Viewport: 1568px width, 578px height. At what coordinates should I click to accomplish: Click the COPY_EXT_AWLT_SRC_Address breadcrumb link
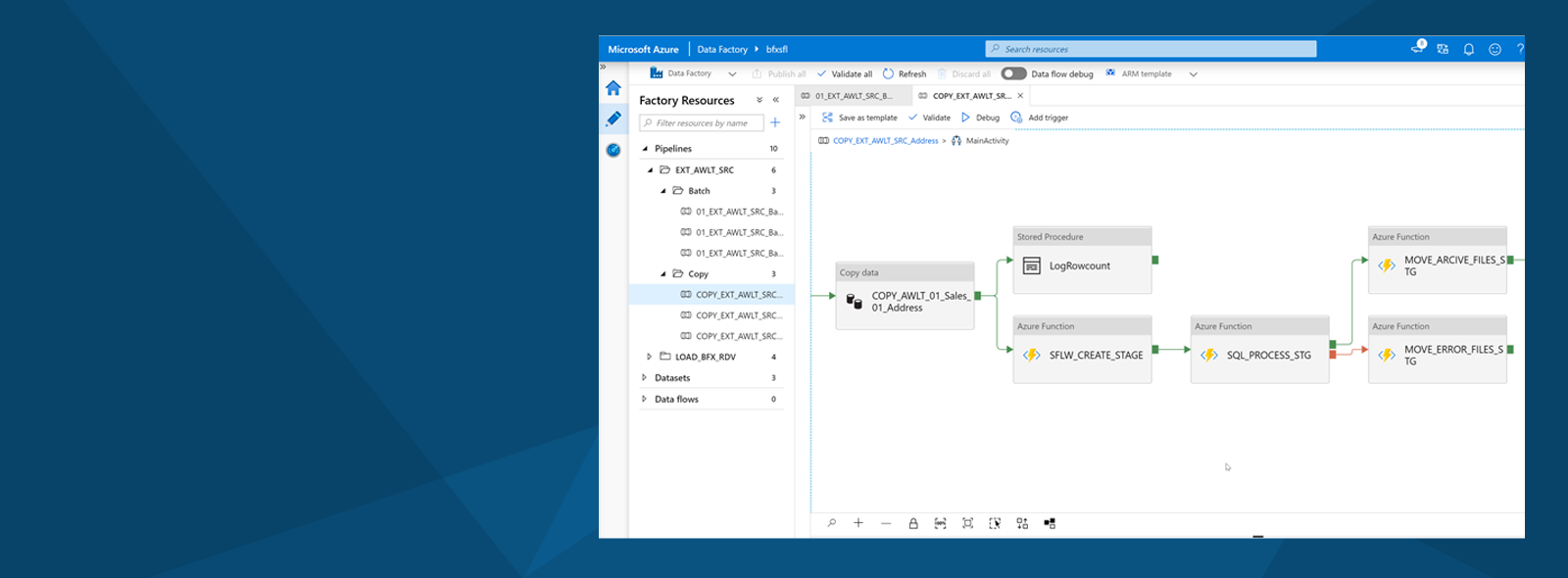[885, 141]
